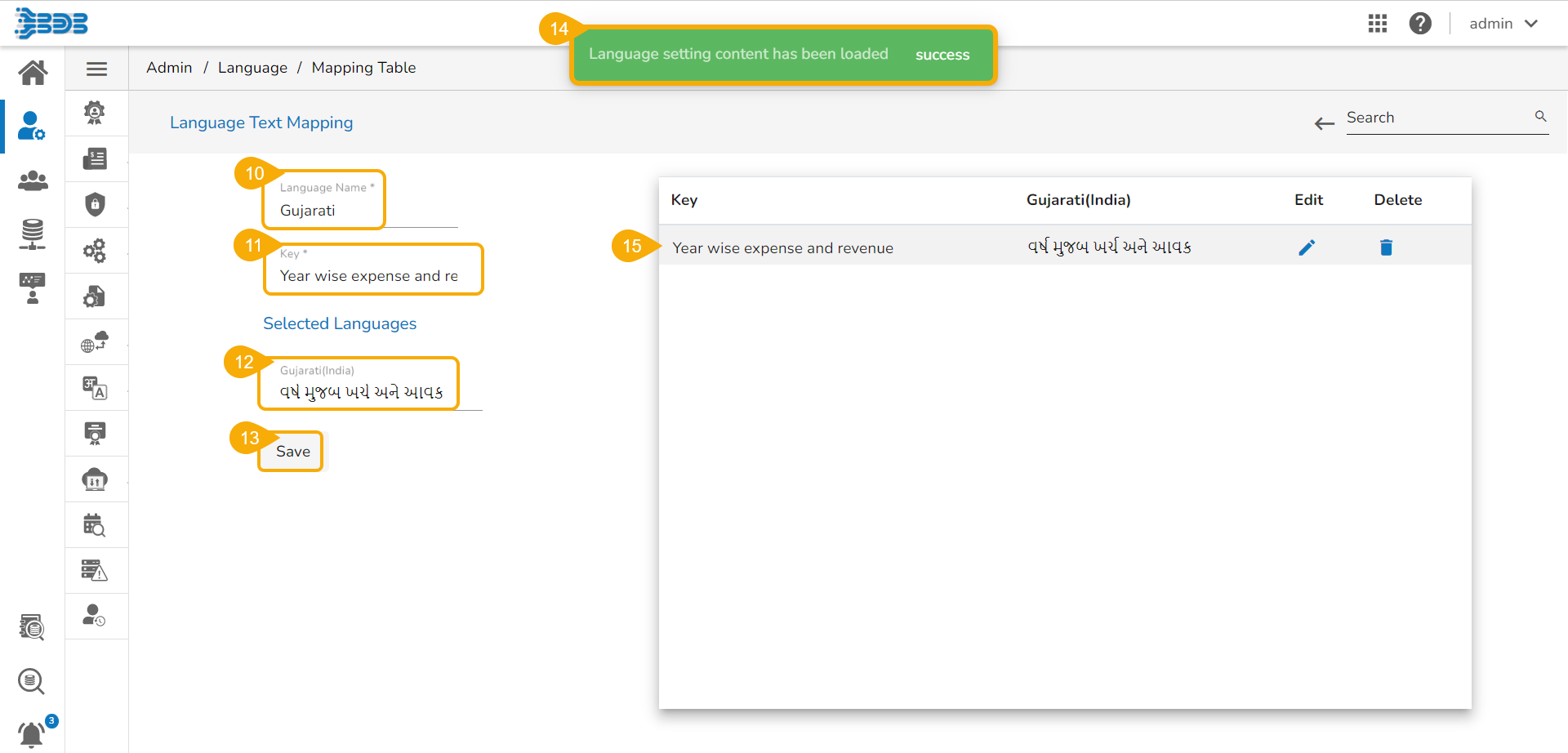Click the certificate badge icon in sidebar
This screenshot has height=753, width=1568.
(x=96, y=113)
